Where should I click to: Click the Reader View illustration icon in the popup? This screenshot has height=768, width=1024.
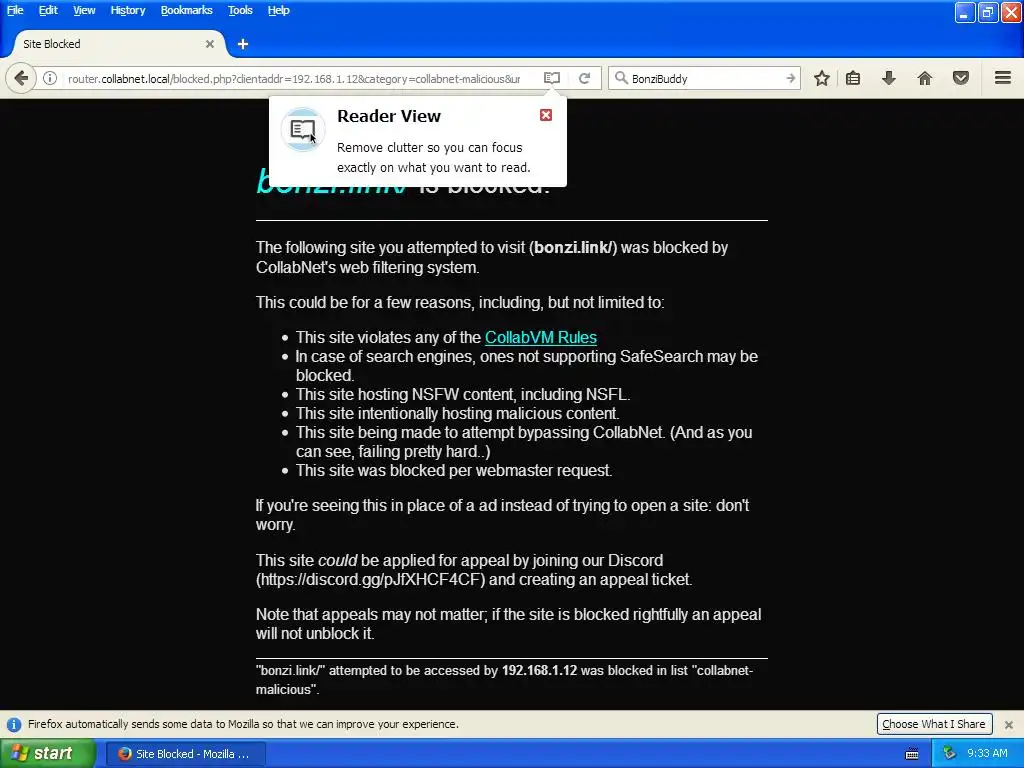[302, 129]
